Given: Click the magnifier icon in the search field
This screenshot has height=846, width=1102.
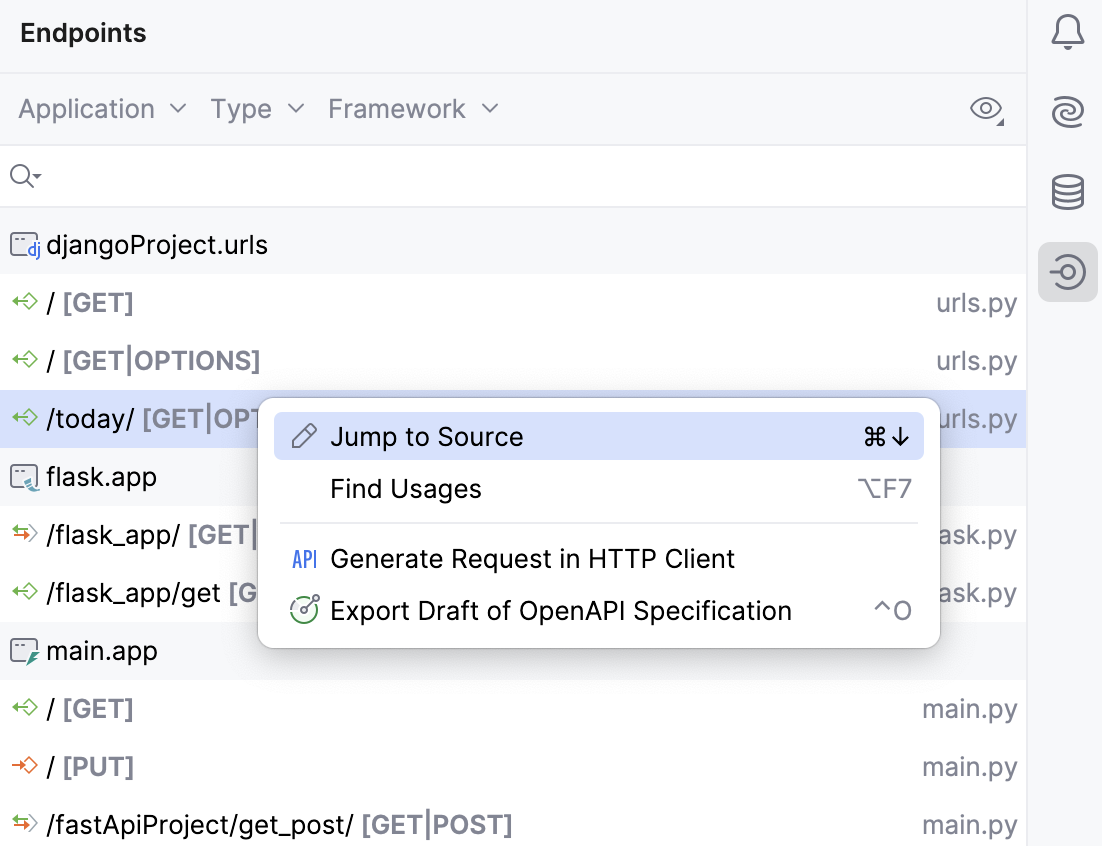Looking at the screenshot, I should [x=24, y=176].
